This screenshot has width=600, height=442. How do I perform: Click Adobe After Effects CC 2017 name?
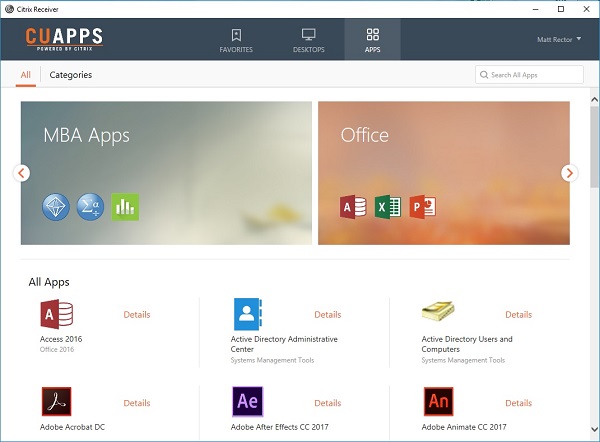pyautogui.click(x=279, y=427)
